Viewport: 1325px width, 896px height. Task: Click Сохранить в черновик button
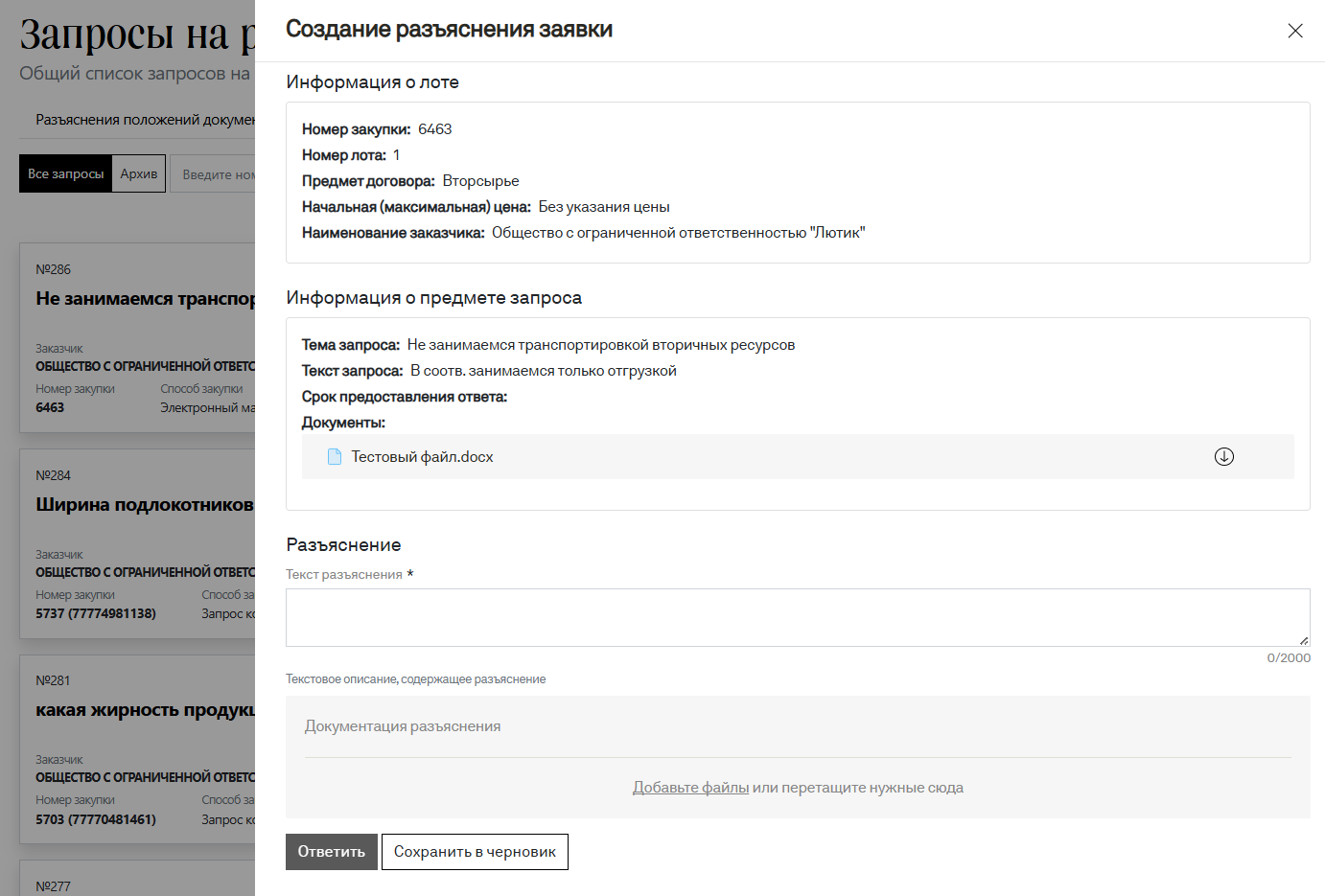[475, 852]
